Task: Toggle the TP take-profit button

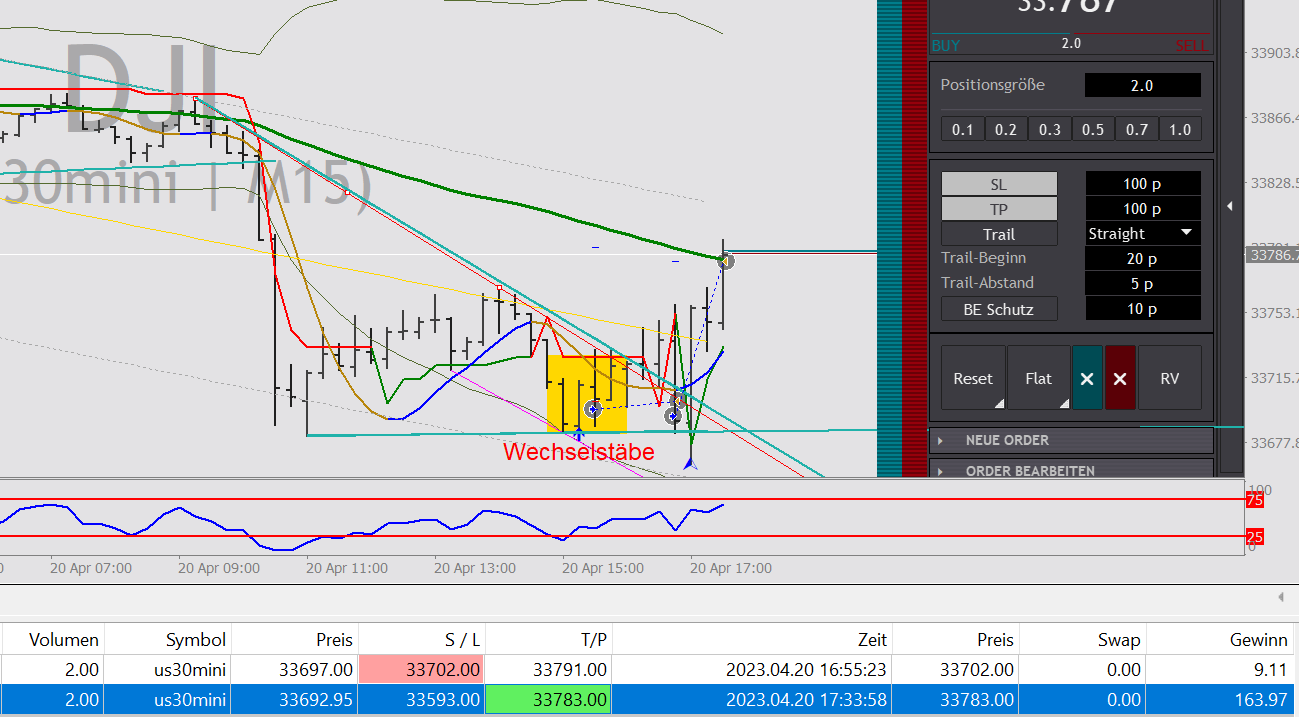Action: coord(998,209)
